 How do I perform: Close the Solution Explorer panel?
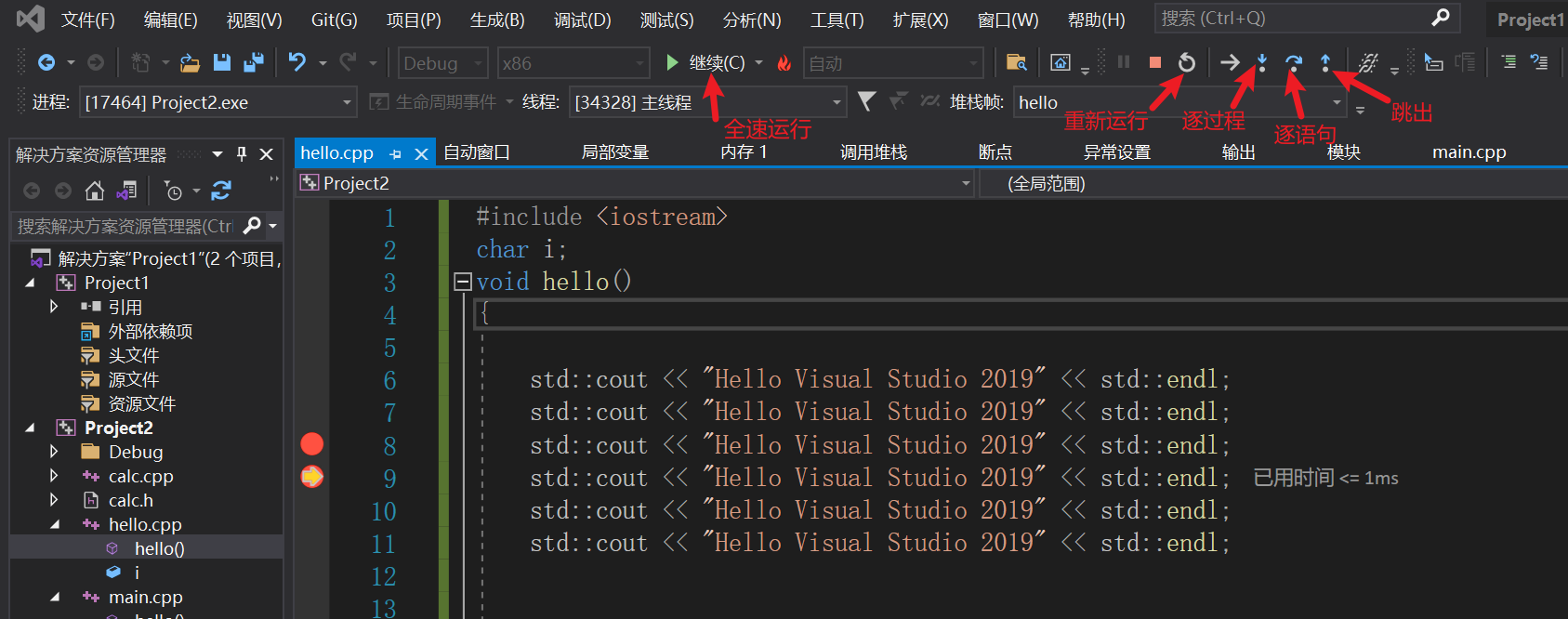point(267,154)
